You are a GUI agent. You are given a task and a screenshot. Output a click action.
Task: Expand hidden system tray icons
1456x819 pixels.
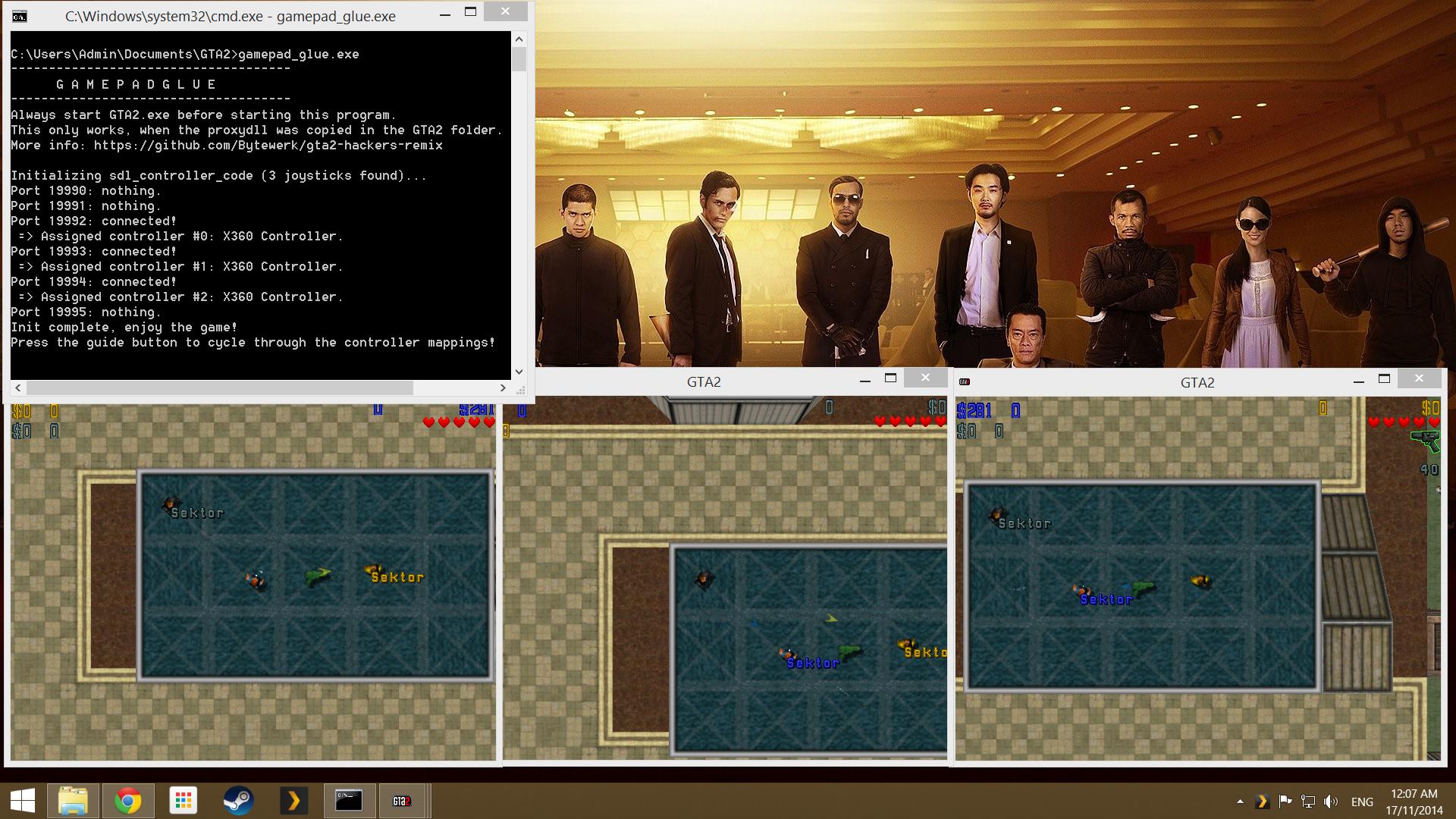pyautogui.click(x=1240, y=802)
